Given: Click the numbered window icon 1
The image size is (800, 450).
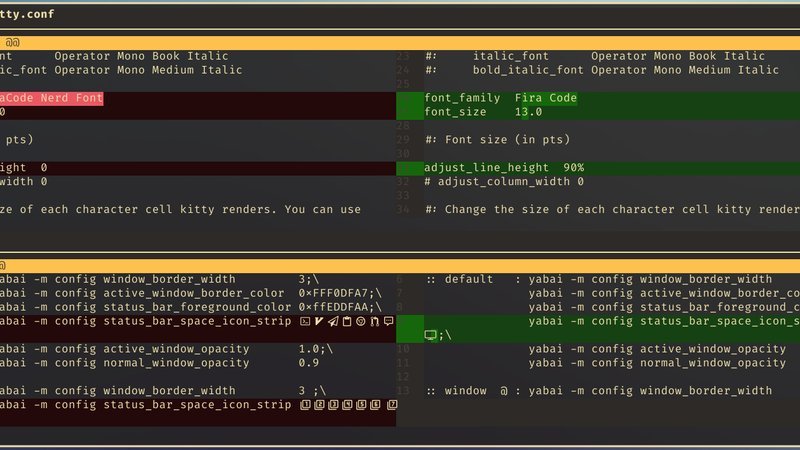Looking at the screenshot, I should (305, 405).
